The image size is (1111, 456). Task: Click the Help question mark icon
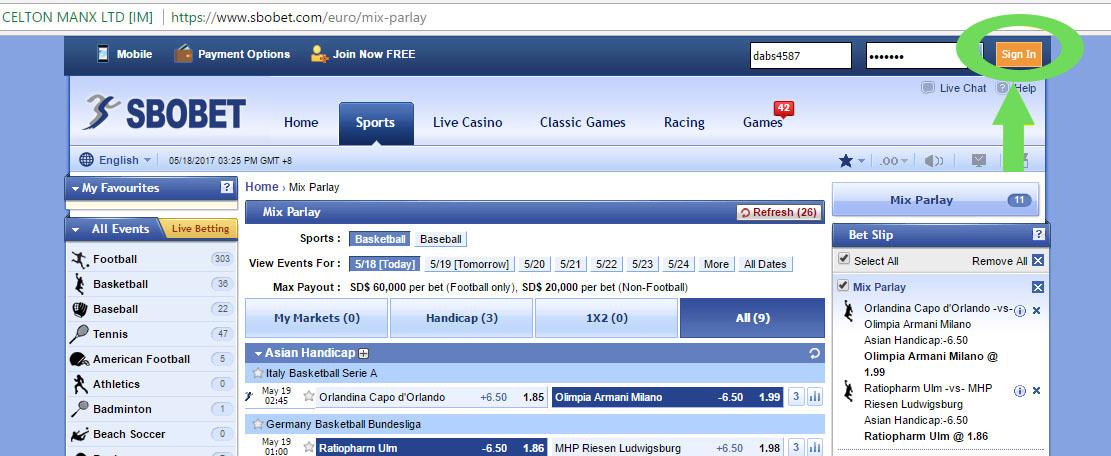tap(1002, 89)
